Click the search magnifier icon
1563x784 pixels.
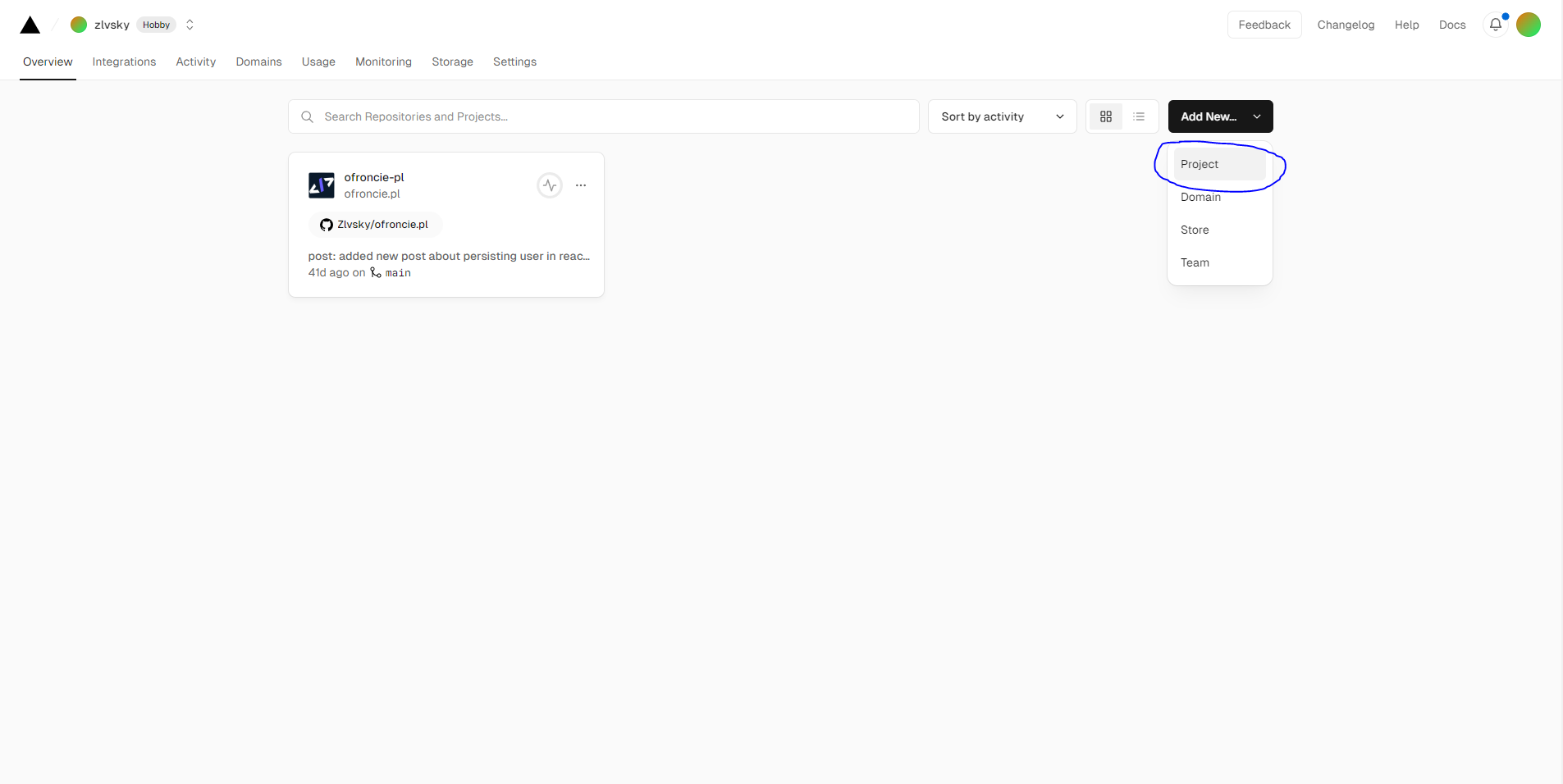pos(307,116)
